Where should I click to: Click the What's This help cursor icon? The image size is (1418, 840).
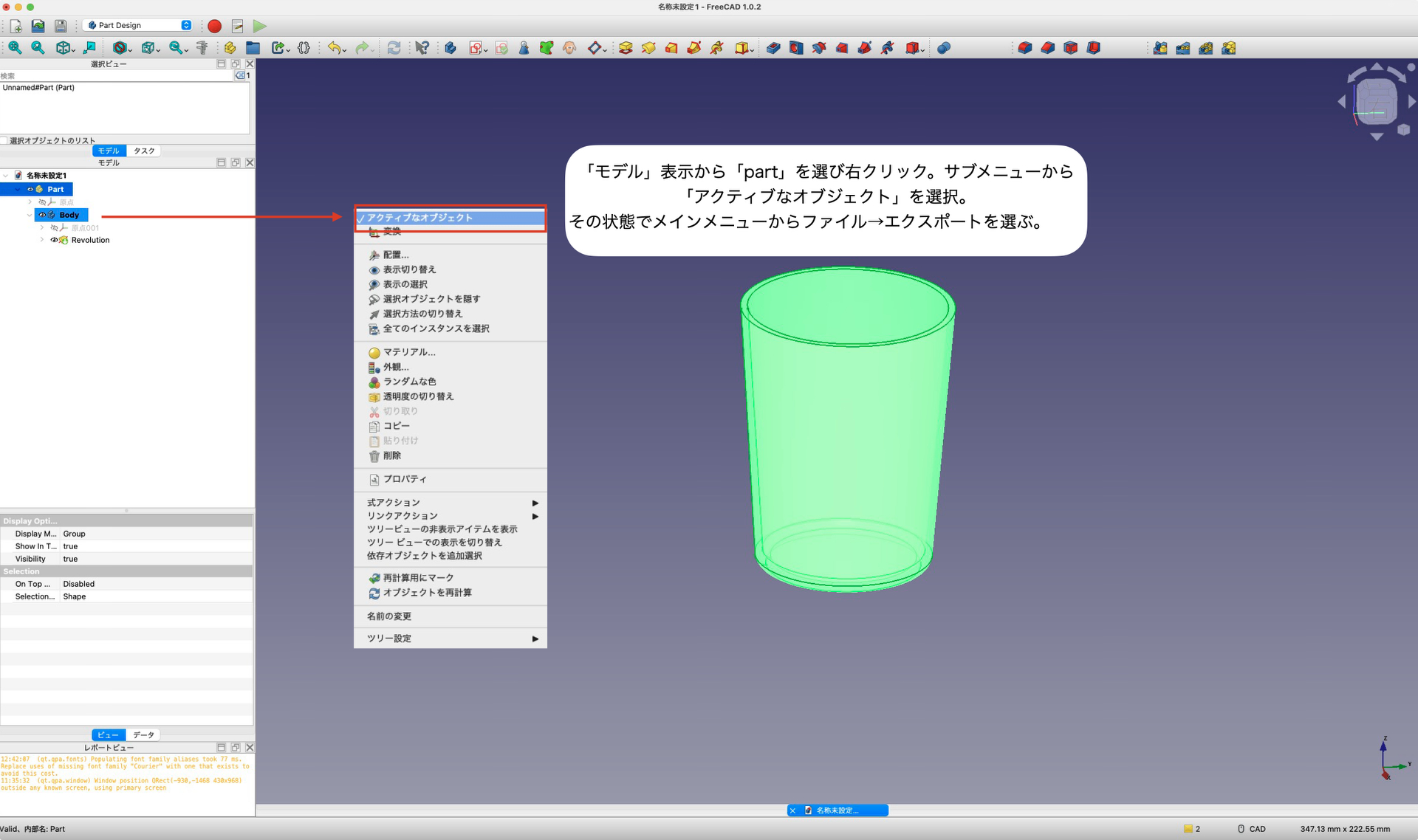click(x=421, y=48)
